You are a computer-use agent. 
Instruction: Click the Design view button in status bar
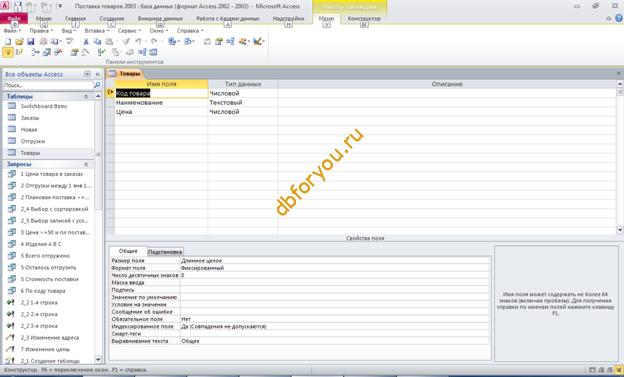[x=618, y=370]
